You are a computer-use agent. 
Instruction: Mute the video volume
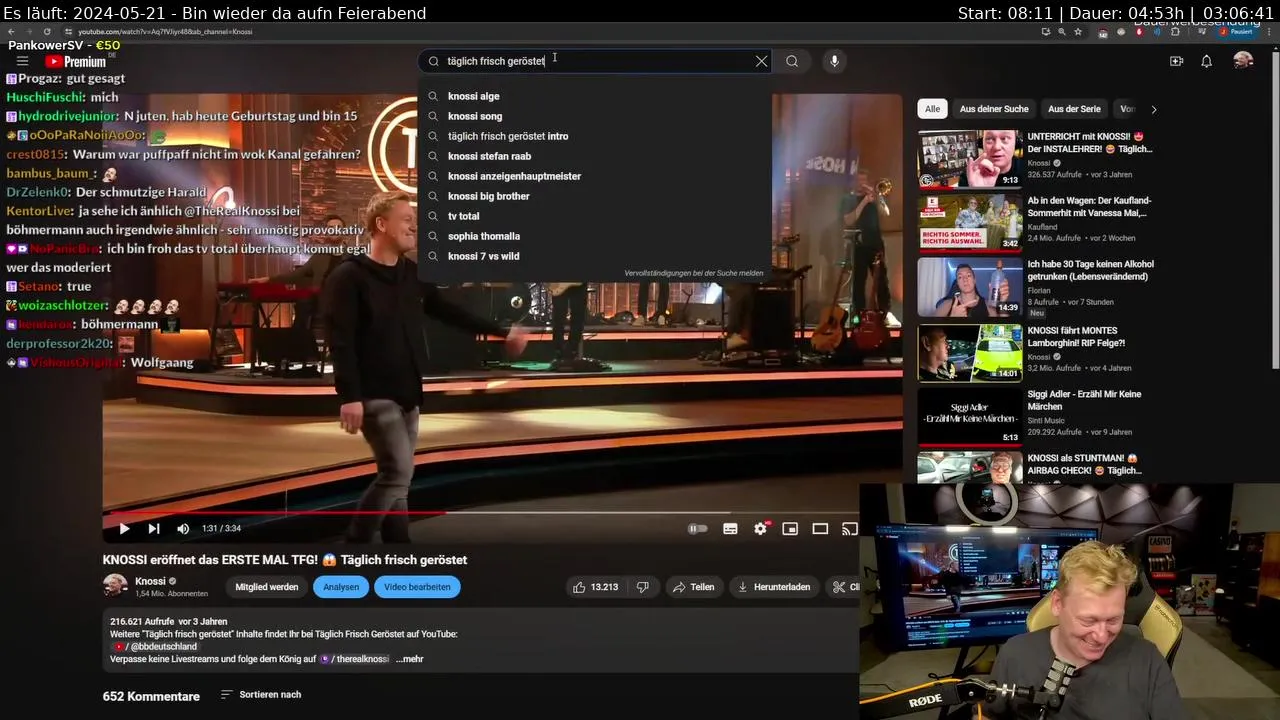coord(183,529)
